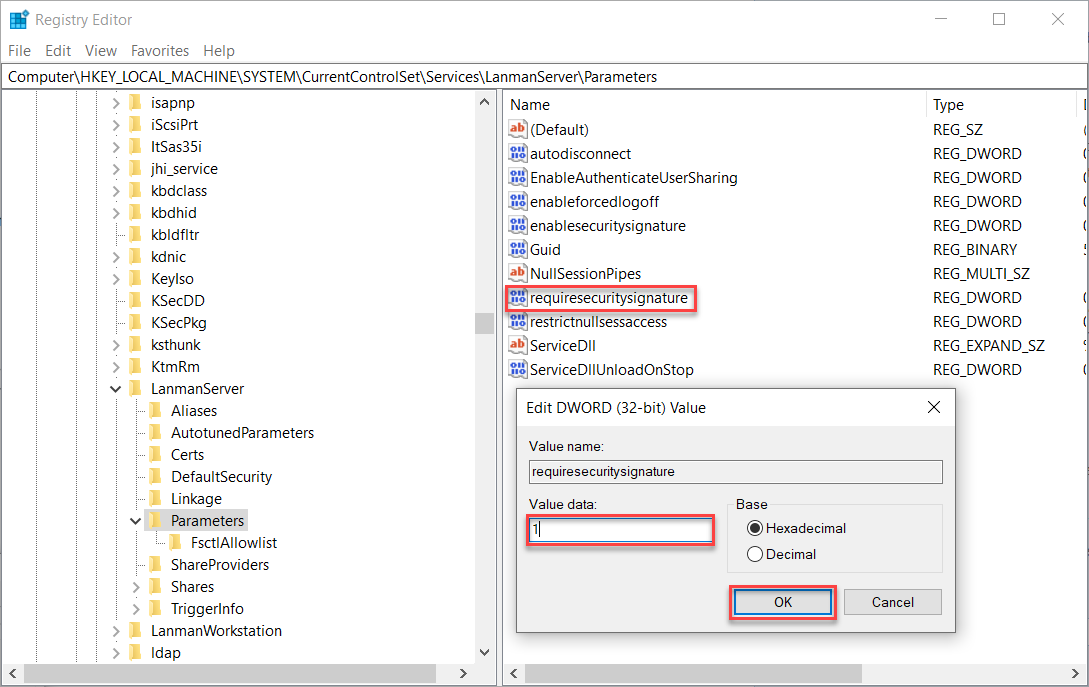Open the Favorites menu
1089x687 pixels.
click(159, 50)
